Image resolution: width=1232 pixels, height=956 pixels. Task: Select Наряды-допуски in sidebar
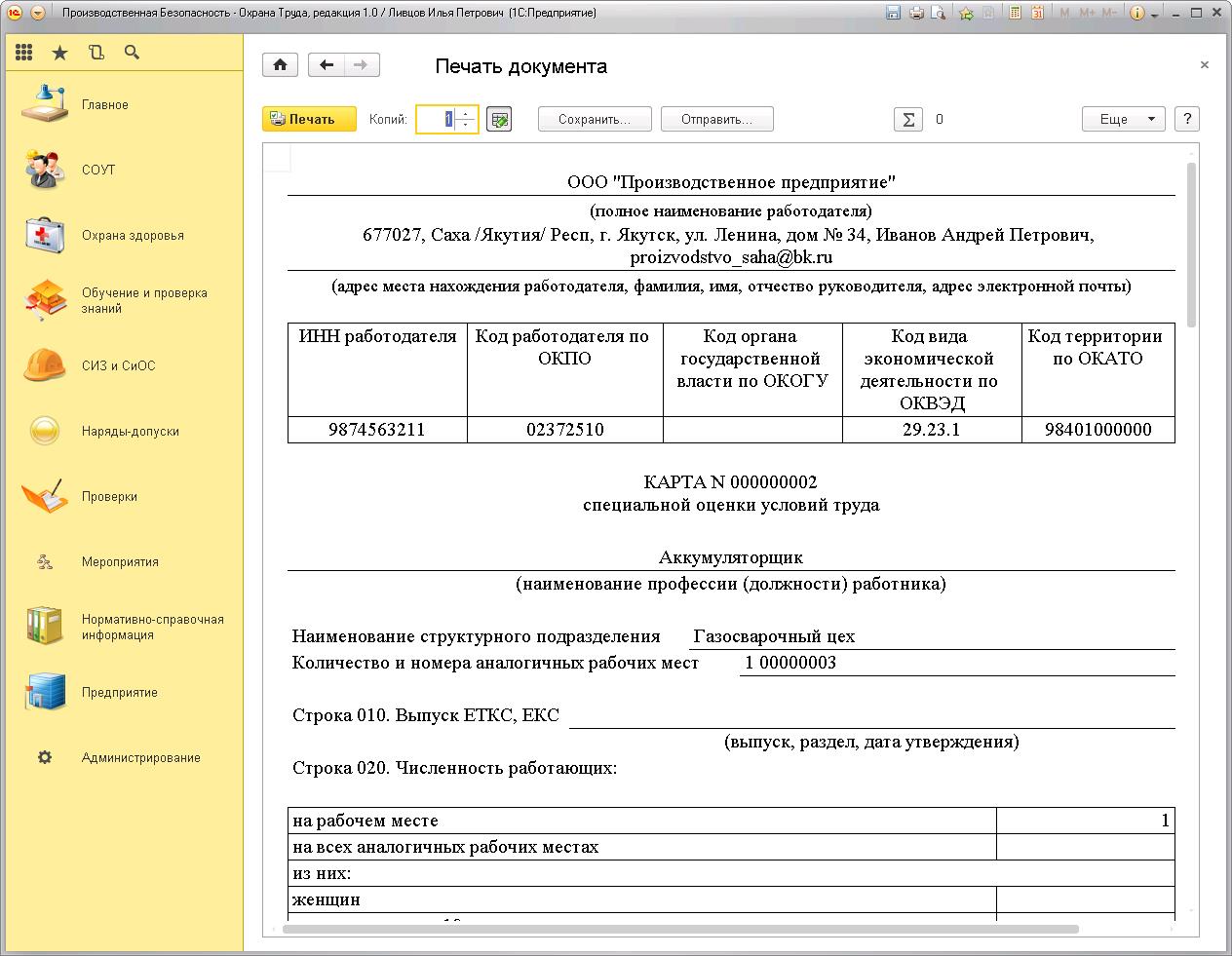click(x=130, y=431)
